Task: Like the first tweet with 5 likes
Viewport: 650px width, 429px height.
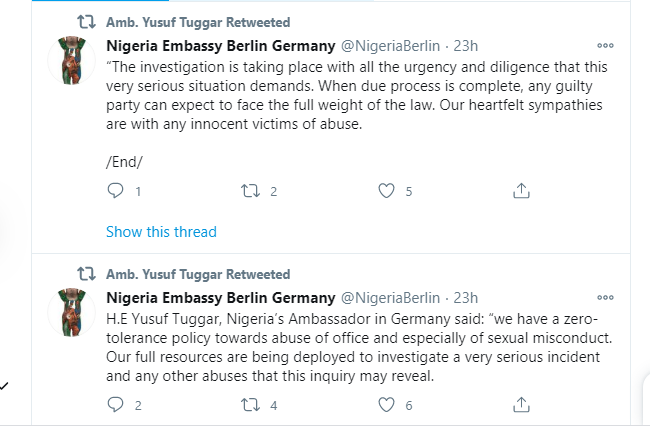Action: pyautogui.click(x=386, y=191)
